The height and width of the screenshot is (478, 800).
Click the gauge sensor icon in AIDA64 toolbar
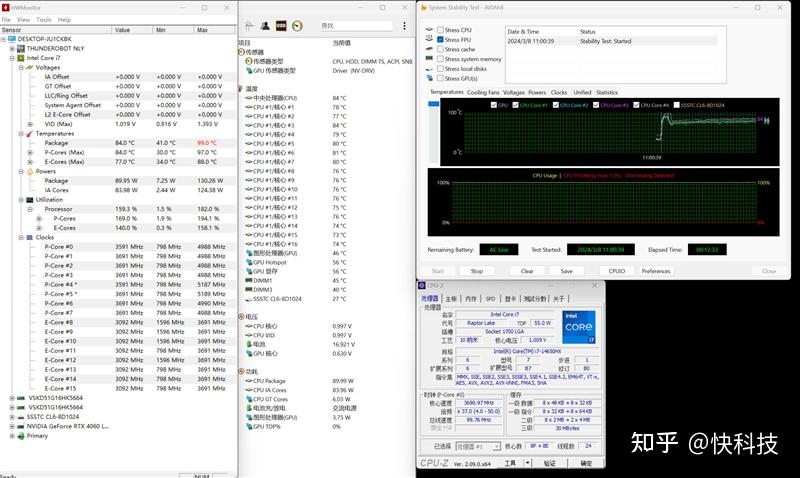pos(297,26)
